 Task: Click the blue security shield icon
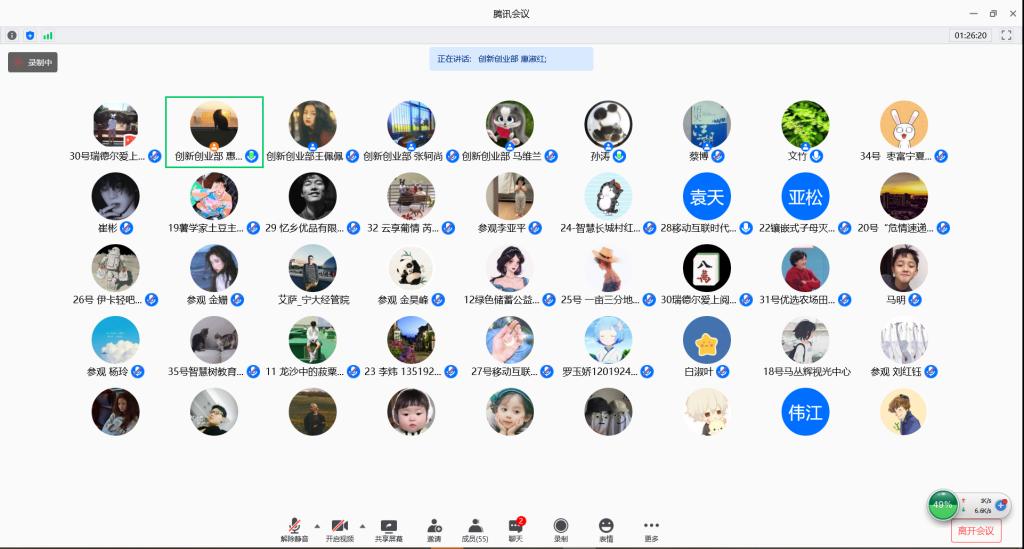point(29,35)
